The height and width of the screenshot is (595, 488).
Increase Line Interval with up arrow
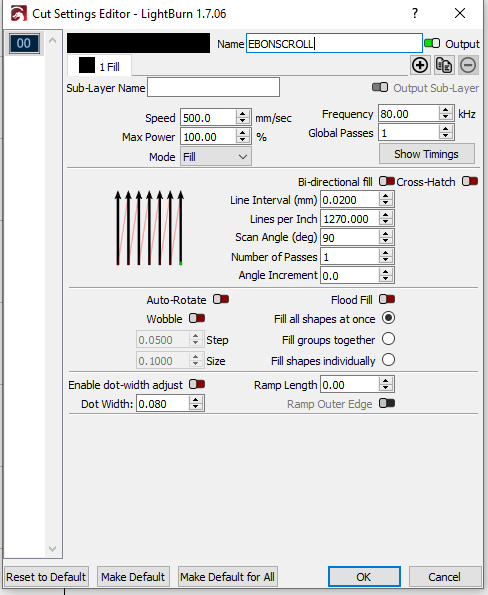[x=386, y=196]
